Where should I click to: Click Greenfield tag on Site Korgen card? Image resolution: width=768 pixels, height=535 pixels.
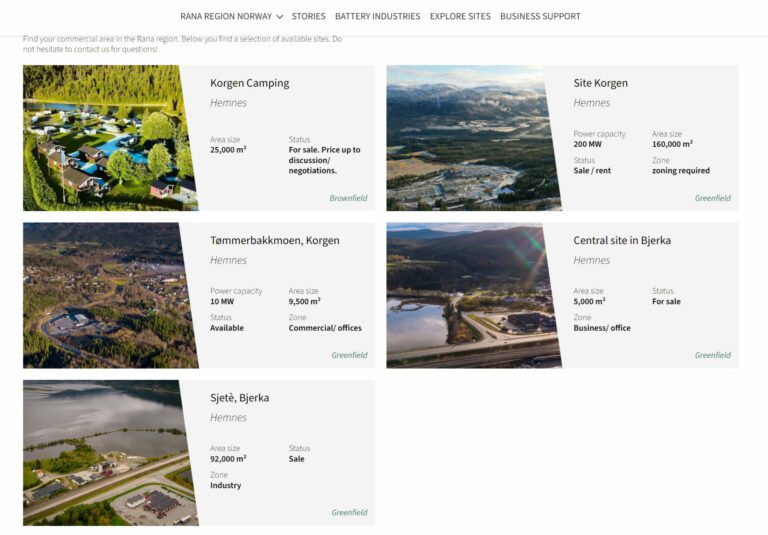tap(712, 198)
